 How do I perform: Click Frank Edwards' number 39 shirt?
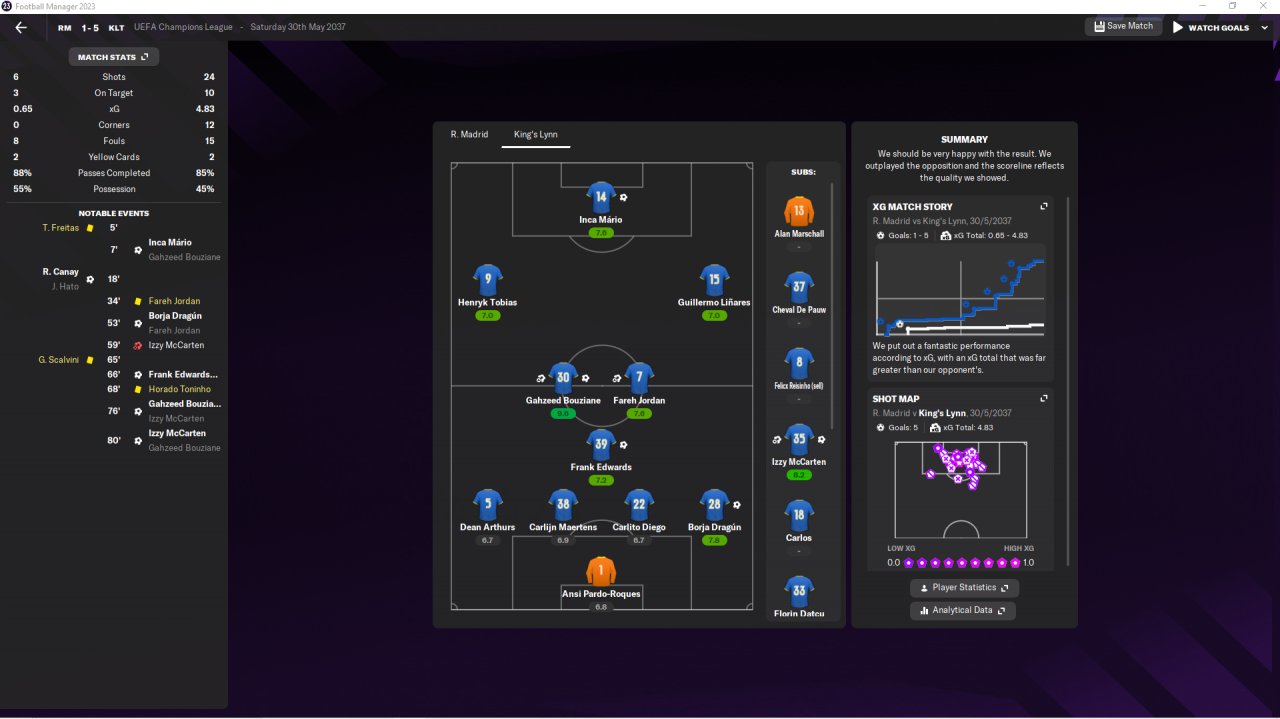(600, 444)
